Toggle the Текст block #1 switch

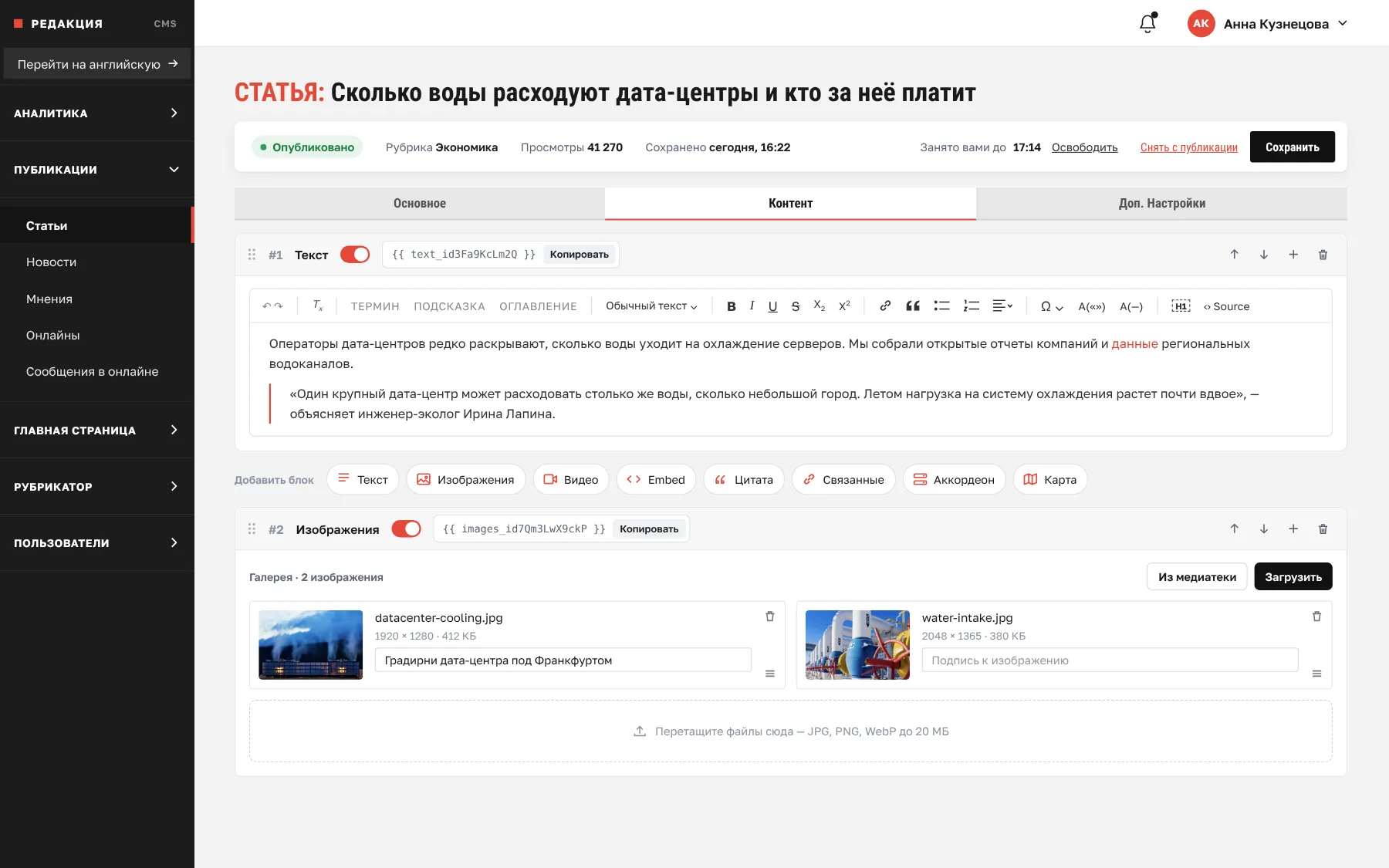355,255
